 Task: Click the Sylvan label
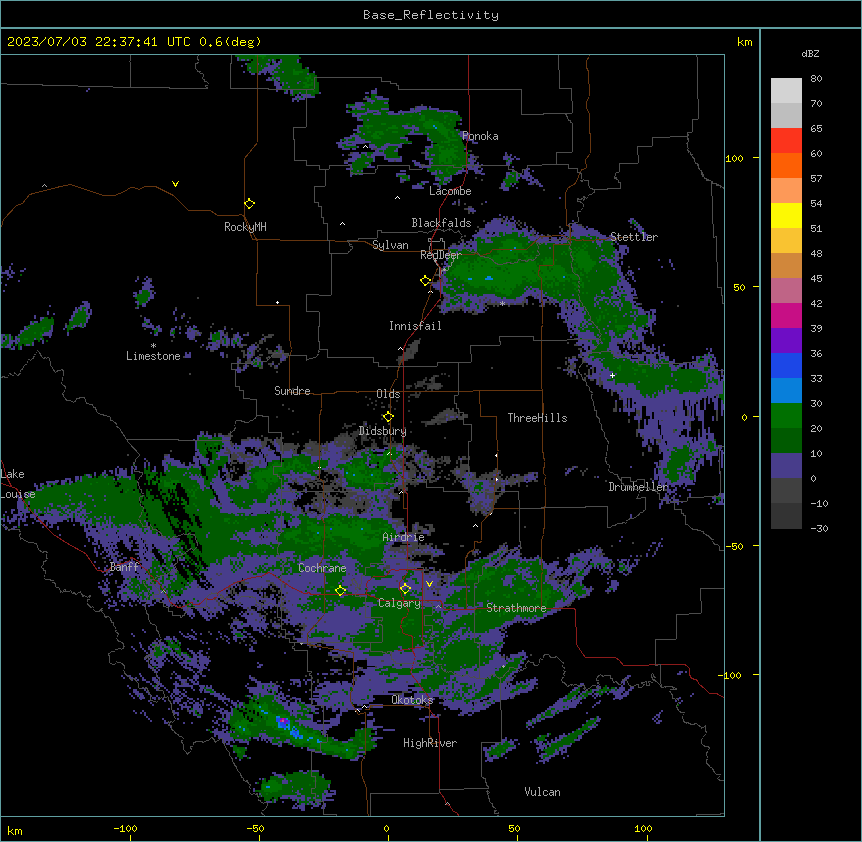pyautogui.click(x=390, y=245)
